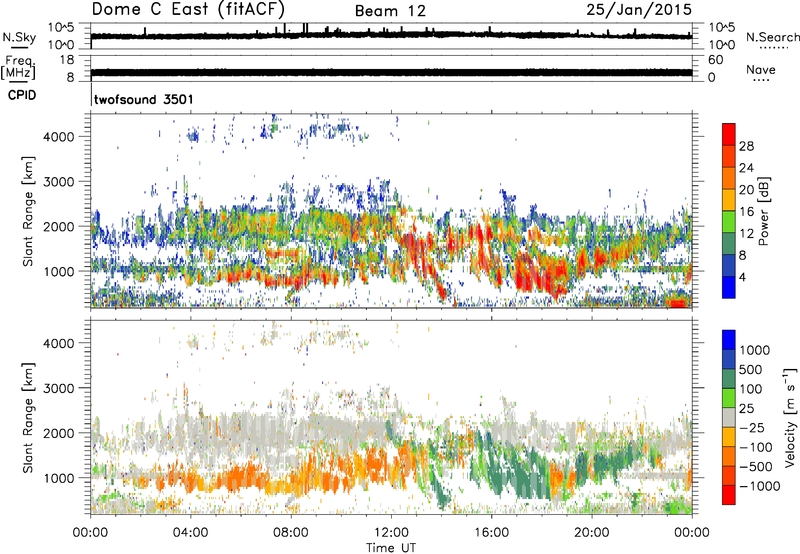
Task: Select the 'Freq. [MHz]' axis label
Action: [18, 68]
